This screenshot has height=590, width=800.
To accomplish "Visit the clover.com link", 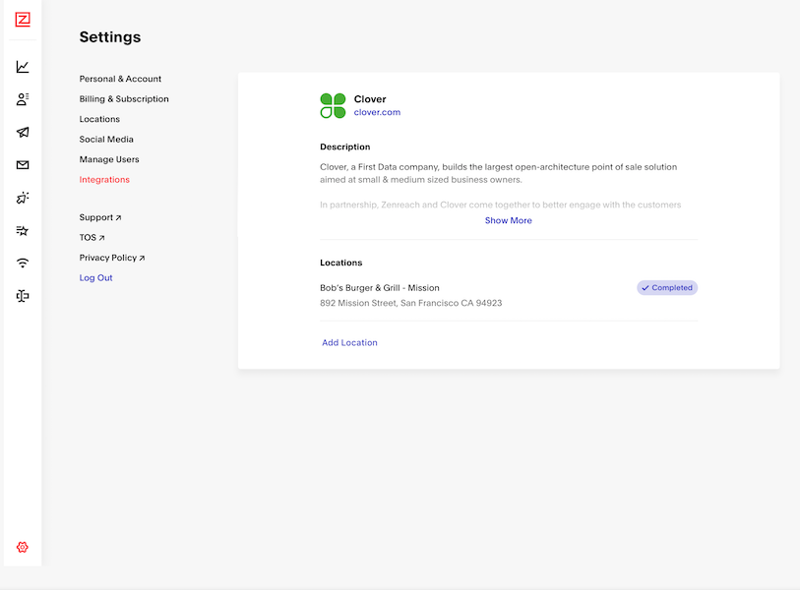I will click(377, 112).
